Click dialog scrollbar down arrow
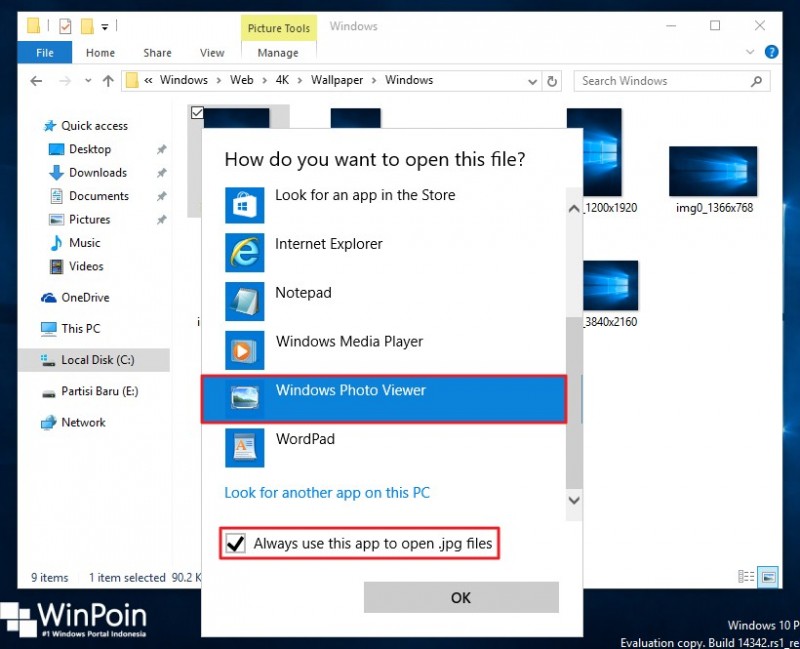The width and height of the screenshot is (800, 649). click(574, 500)
